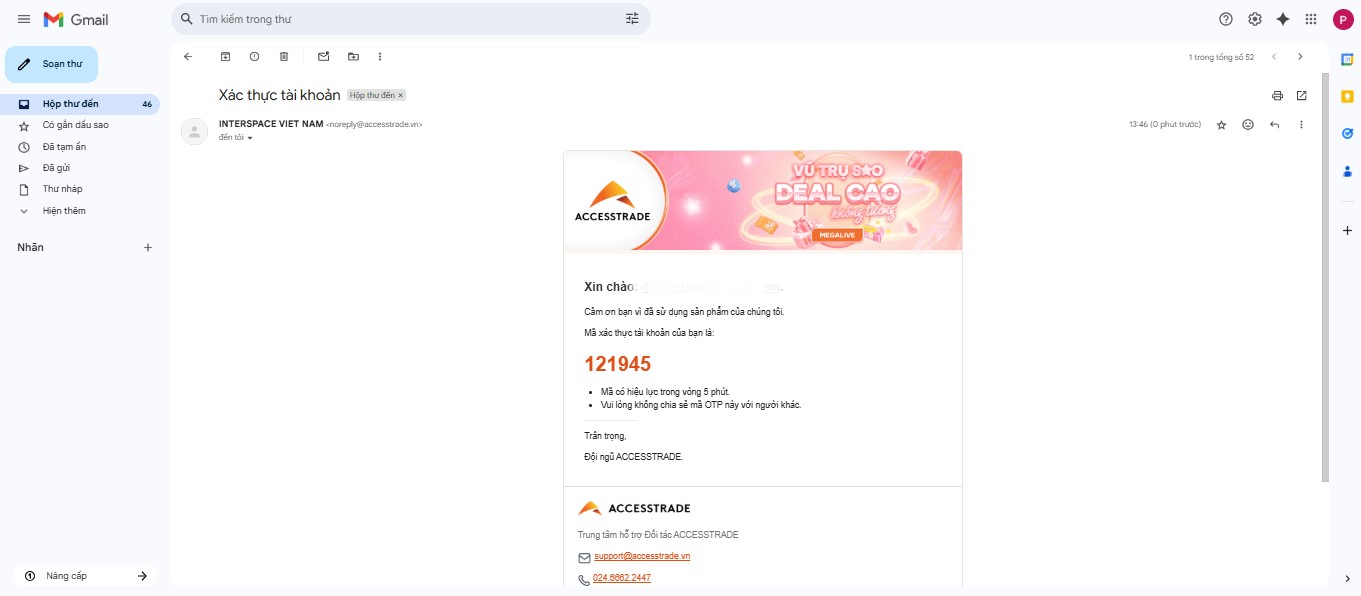Mark the email as unread
The width and height of the screenshot is (1361, 596).
click(323, 56)
